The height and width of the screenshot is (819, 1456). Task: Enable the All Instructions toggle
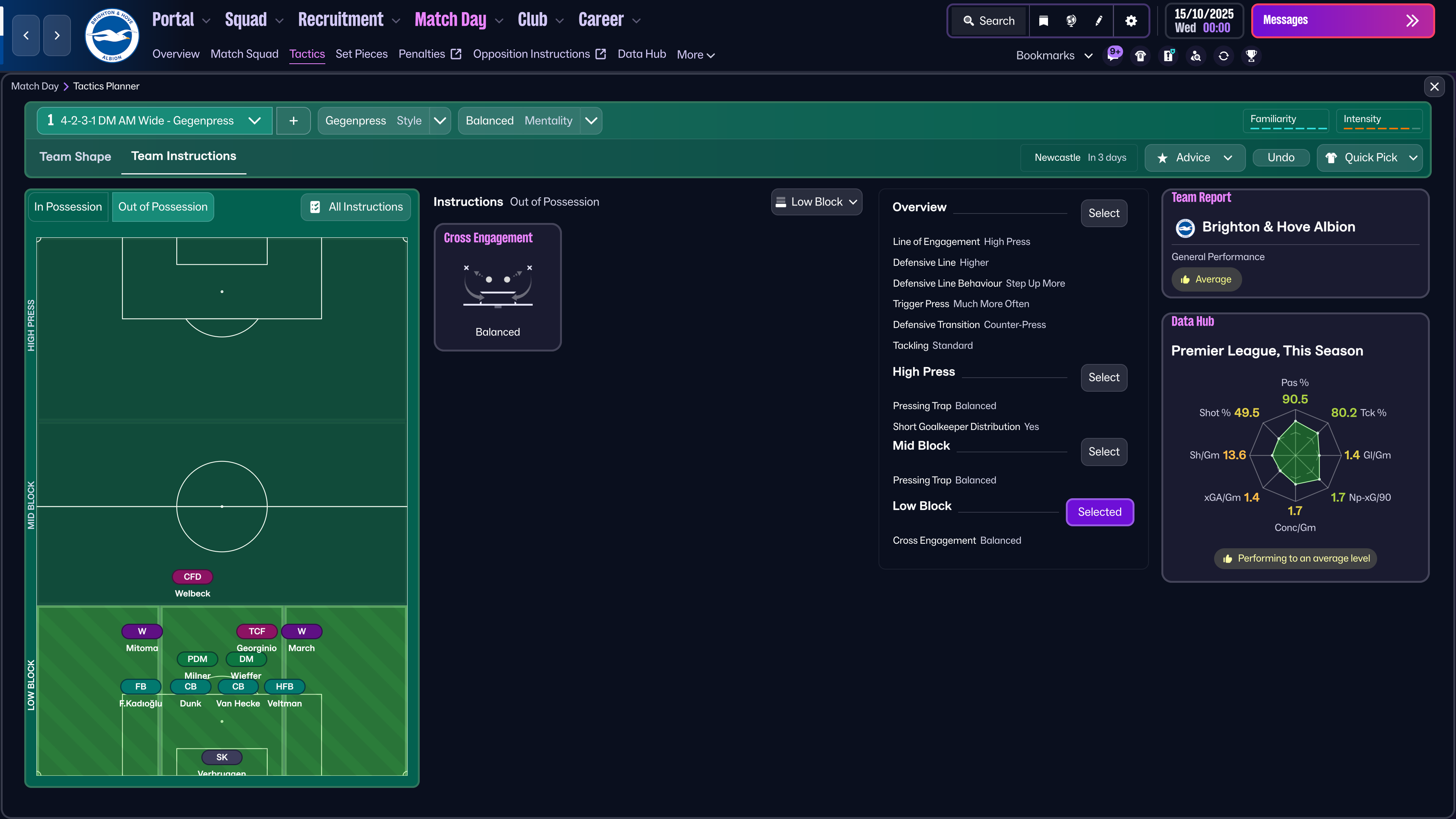tap(355, 206)
